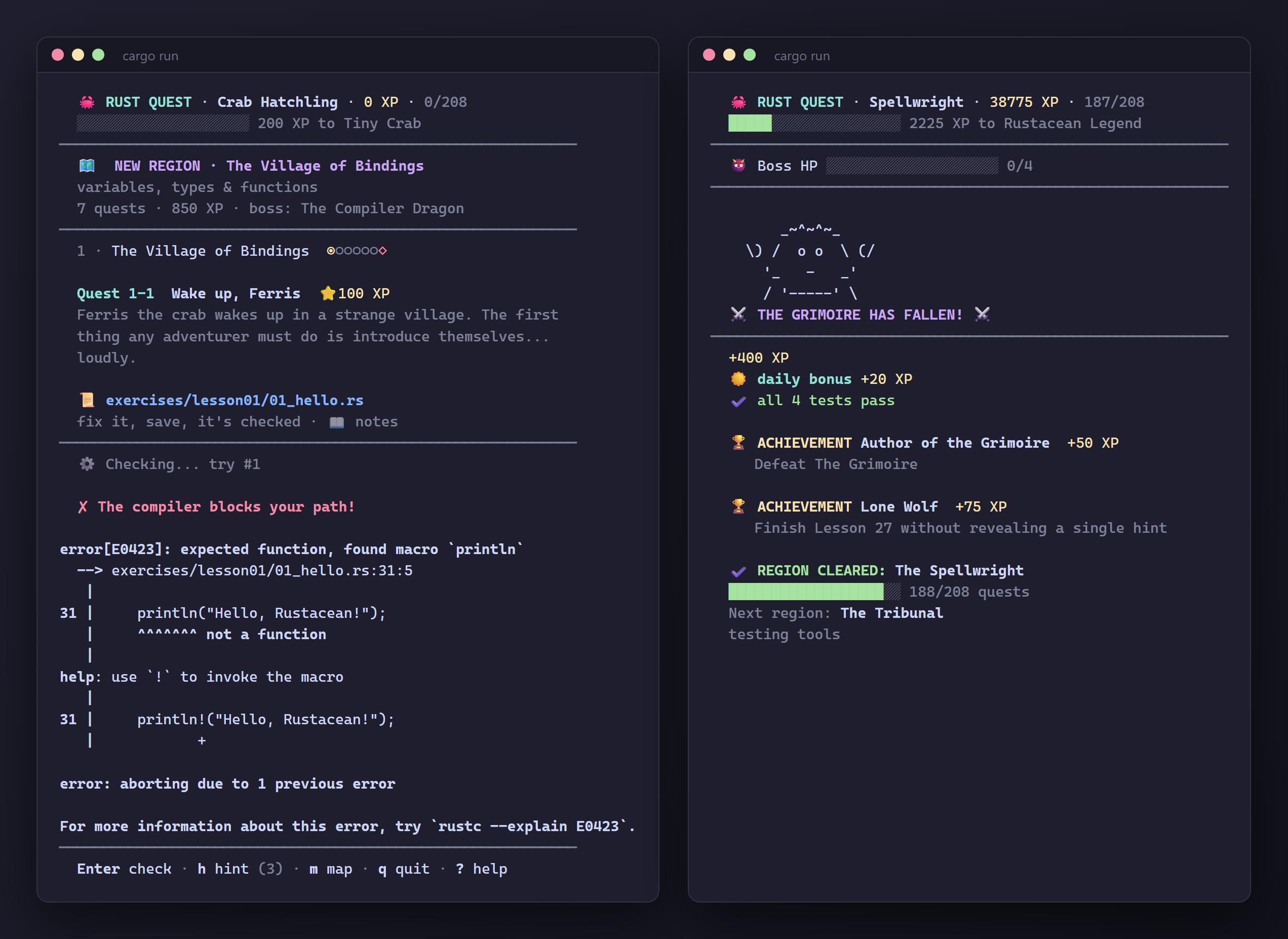Image resolution: width=1288 pixels, height=939 pixels.
Task: Click the 'rustc --explain E0423' suggestion
Action: (x=528, y=826)
